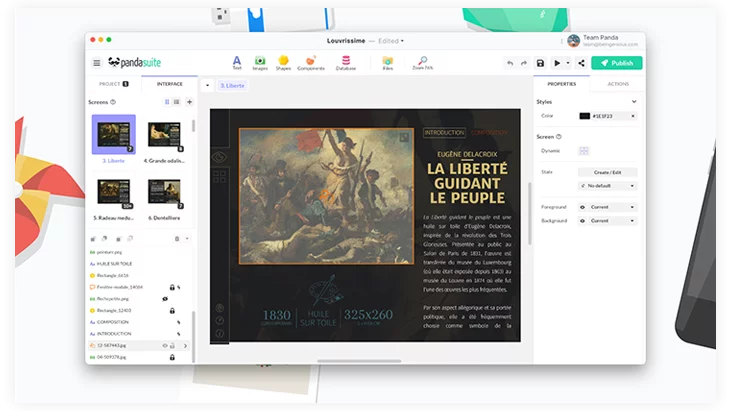Switch screens to list view
The image size is (730, 411).
click(x=176, y=102)
